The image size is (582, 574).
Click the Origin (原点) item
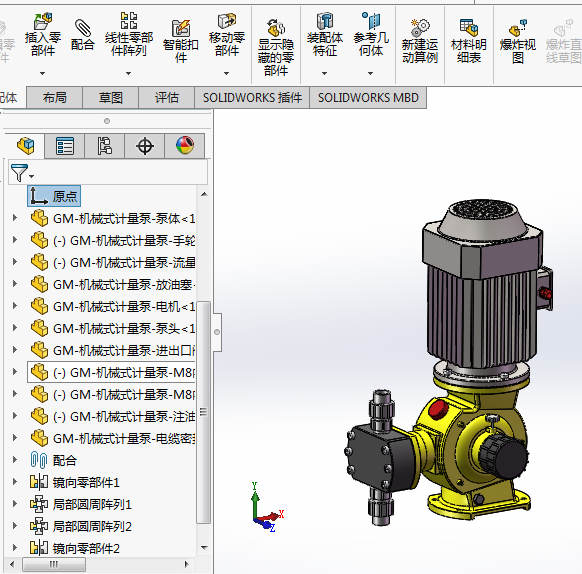(54, 196)
